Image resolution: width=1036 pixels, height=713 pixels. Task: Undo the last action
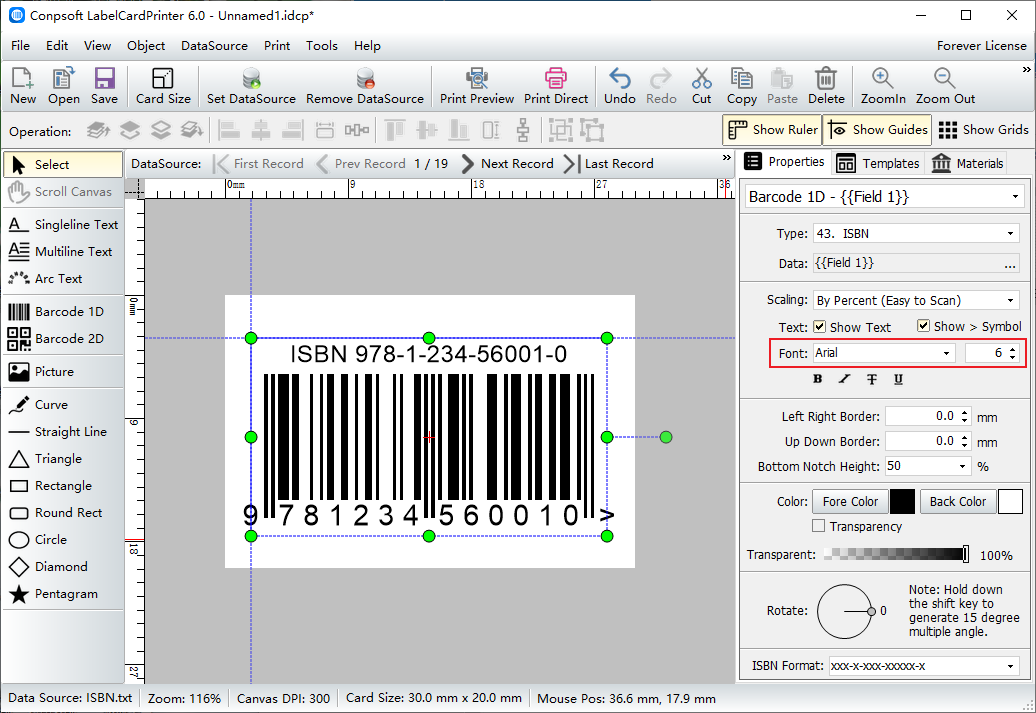(x=620, y=85)
